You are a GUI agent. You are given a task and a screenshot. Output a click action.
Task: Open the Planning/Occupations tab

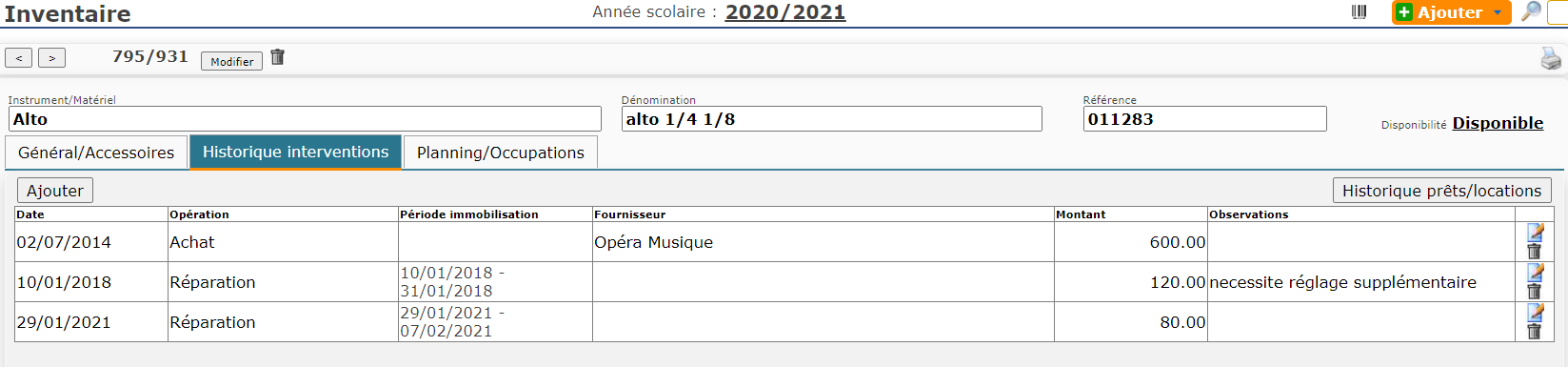(501, 153)
